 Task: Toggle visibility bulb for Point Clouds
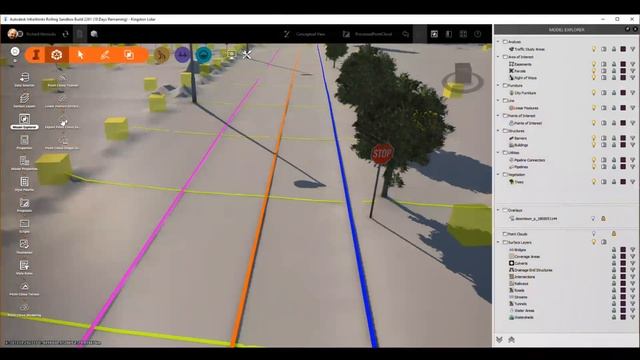click(x=594, y=234)
